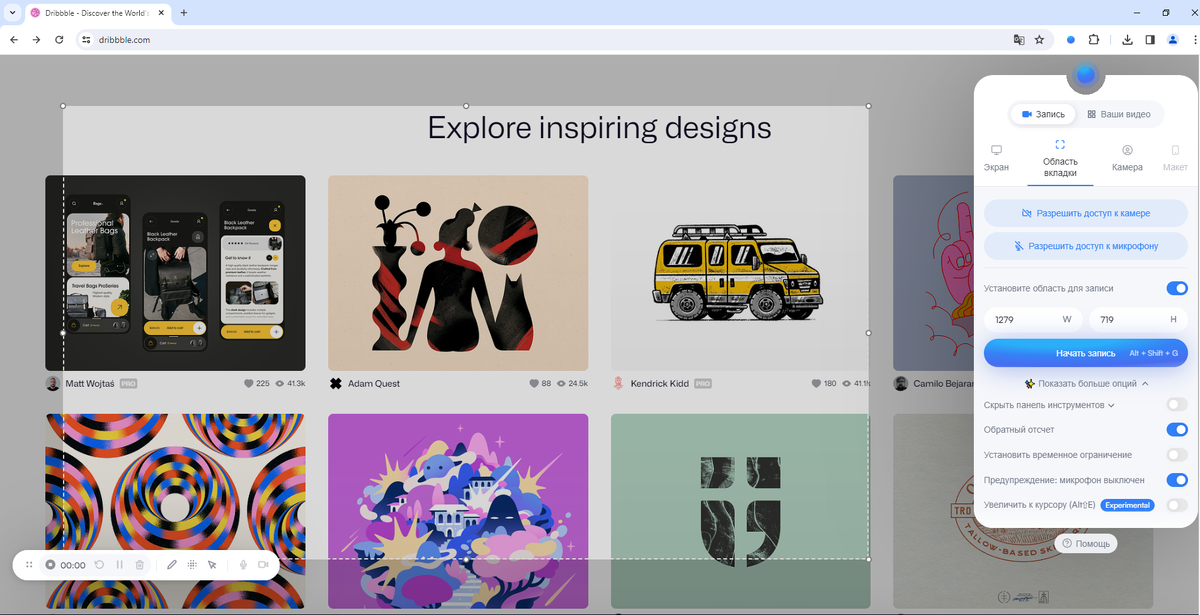
Task: Disable the 'Обратный отсчет' switch
Action: [x=1177, y=430]
